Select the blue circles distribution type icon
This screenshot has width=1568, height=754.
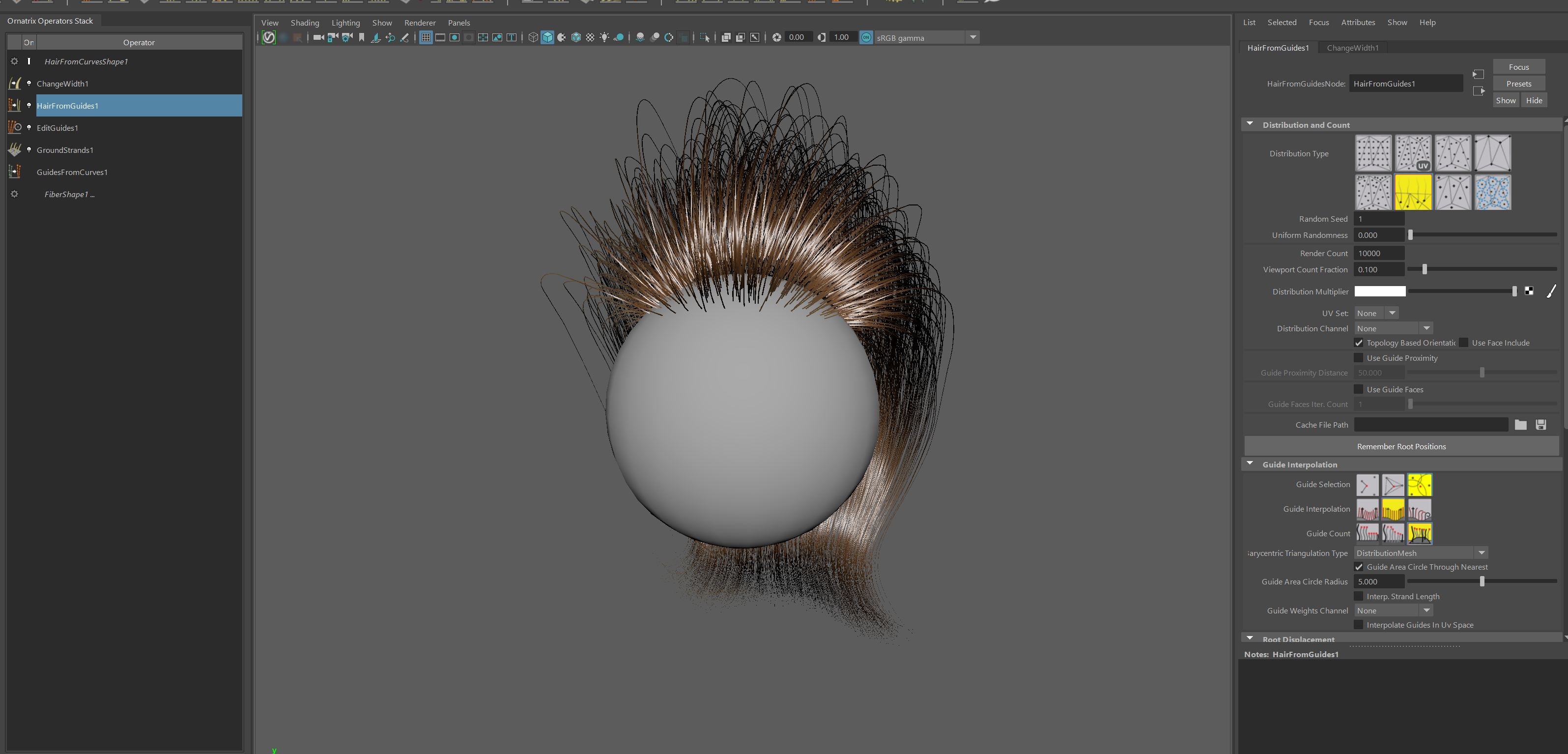pyautogui.click(x=1492, y=193)
